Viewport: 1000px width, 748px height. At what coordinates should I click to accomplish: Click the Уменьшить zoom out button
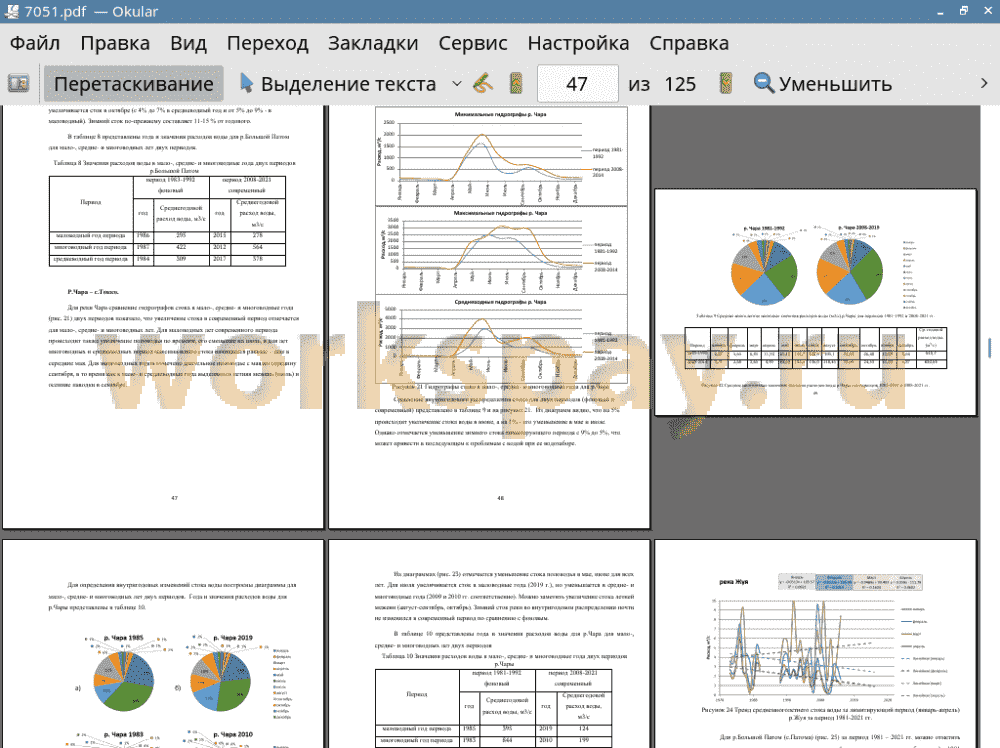coord(823,84)
